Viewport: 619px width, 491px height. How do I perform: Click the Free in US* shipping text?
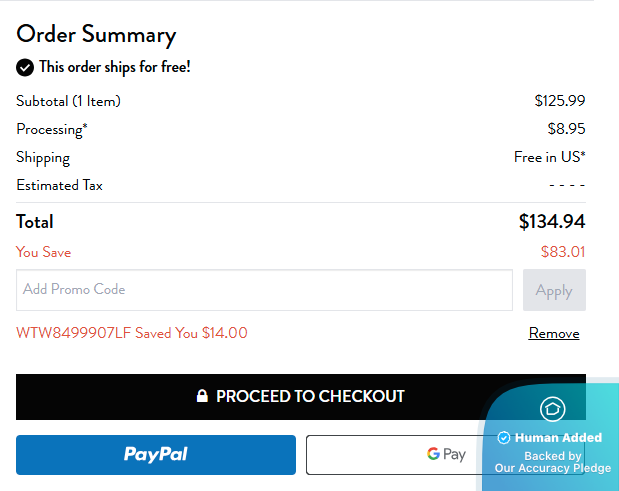click(x=549, y=157)
